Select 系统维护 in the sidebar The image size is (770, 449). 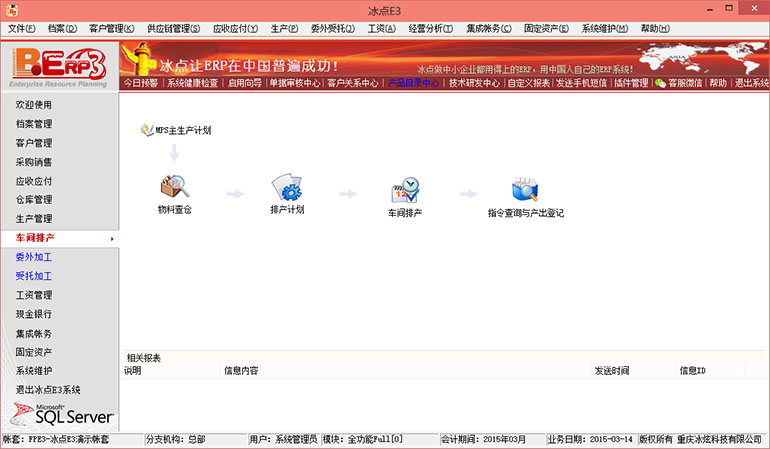pos(33,371)
